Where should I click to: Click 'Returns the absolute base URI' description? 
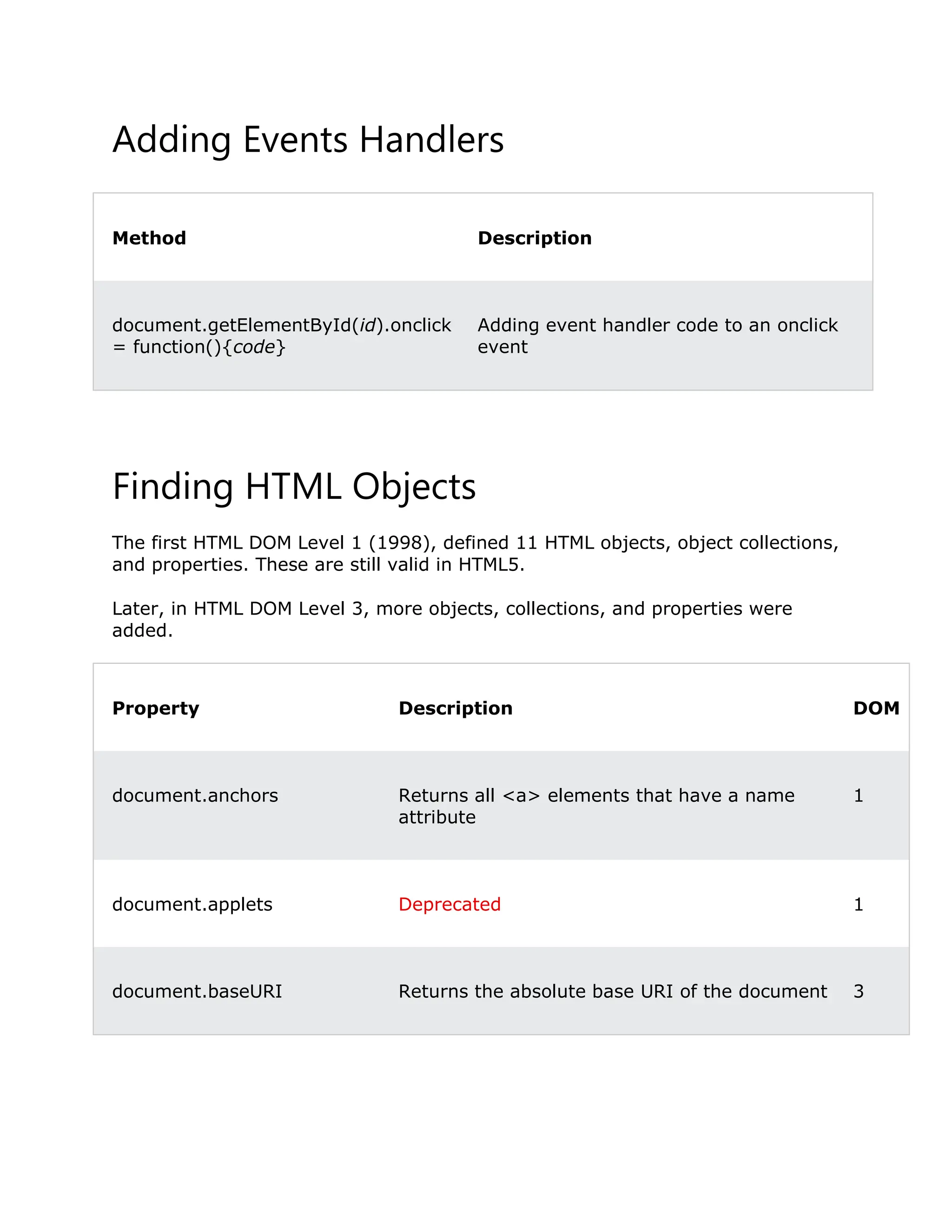[x=613, y=991]
